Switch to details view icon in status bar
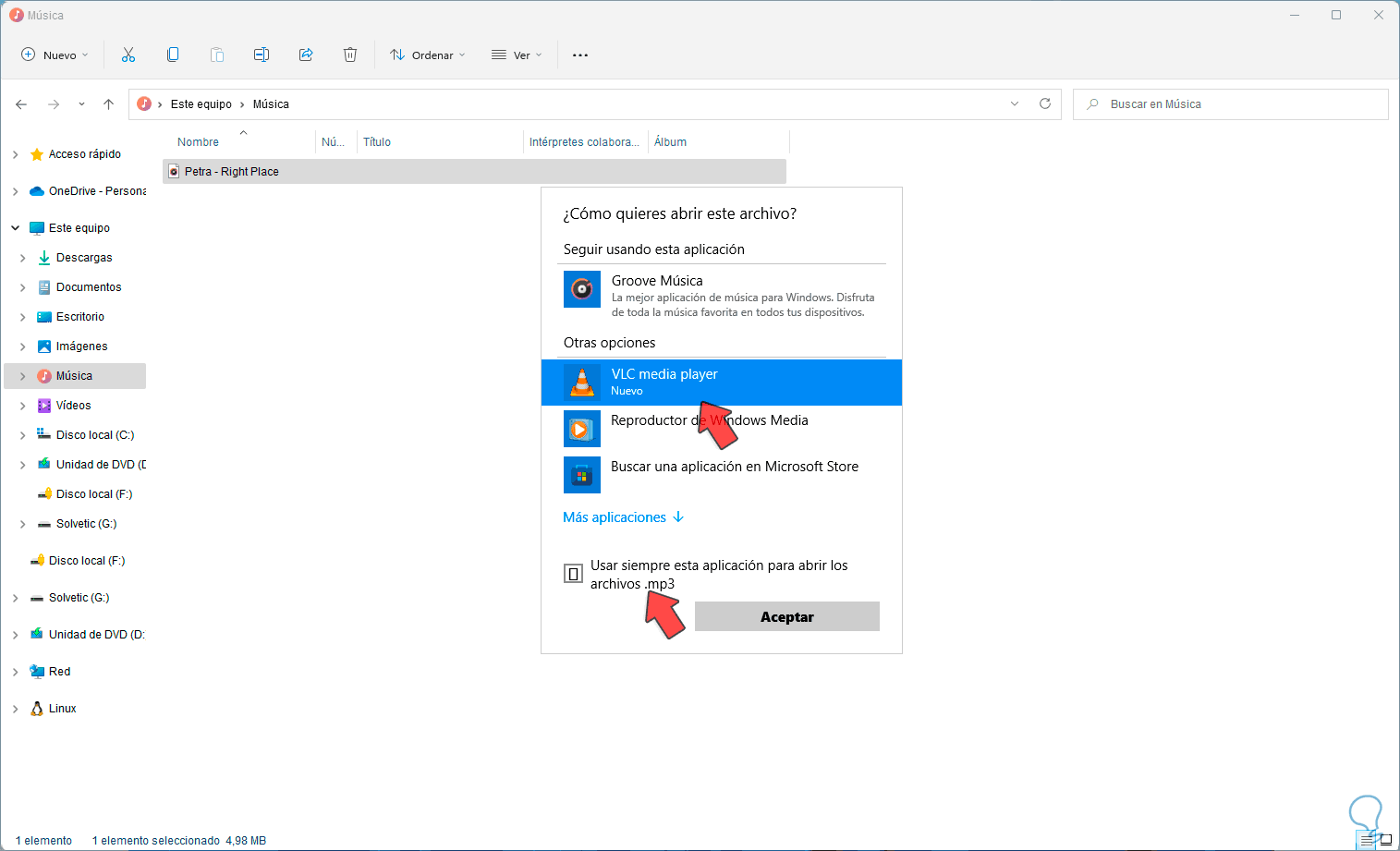1400x851 pixels. point(1368,841)
